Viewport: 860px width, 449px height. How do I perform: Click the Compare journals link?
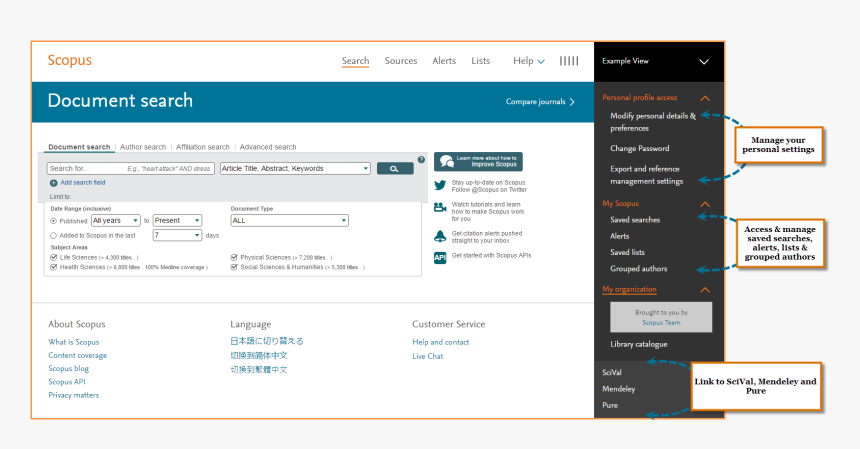point(540,102)
